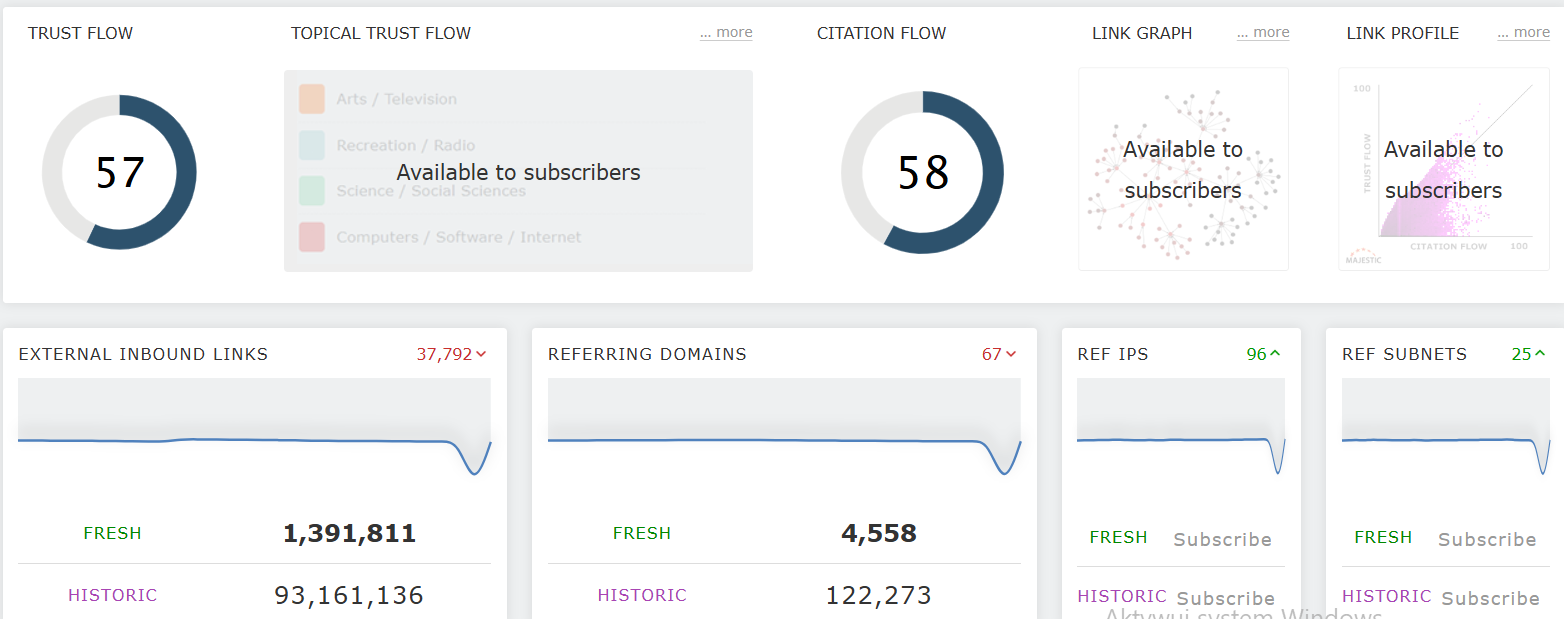Screen dimensions: 1564x619
Task: Click the FRESH label under Referring Domains
Action: [642, 533]
